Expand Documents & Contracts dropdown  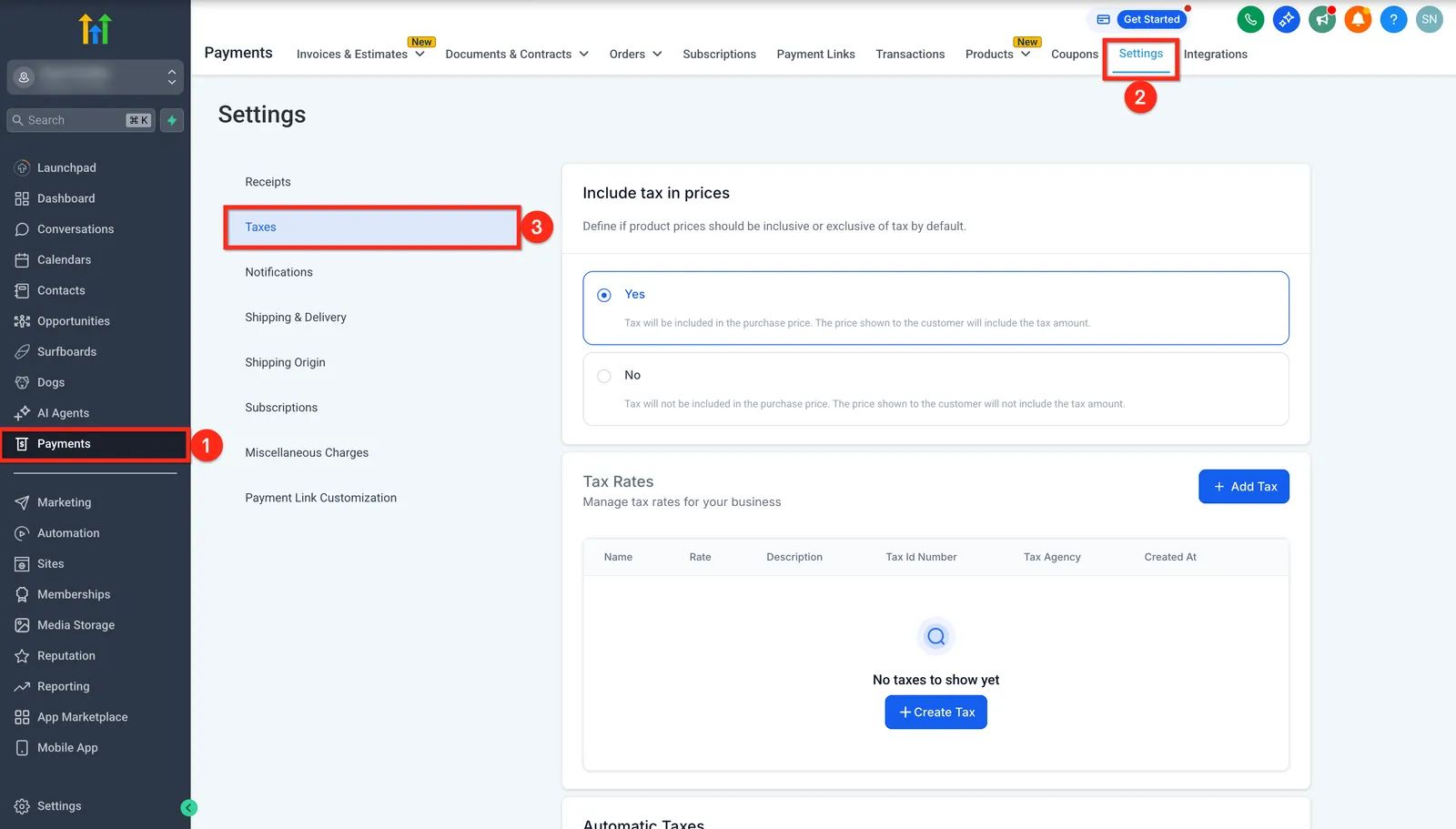(x=517, y=54)
